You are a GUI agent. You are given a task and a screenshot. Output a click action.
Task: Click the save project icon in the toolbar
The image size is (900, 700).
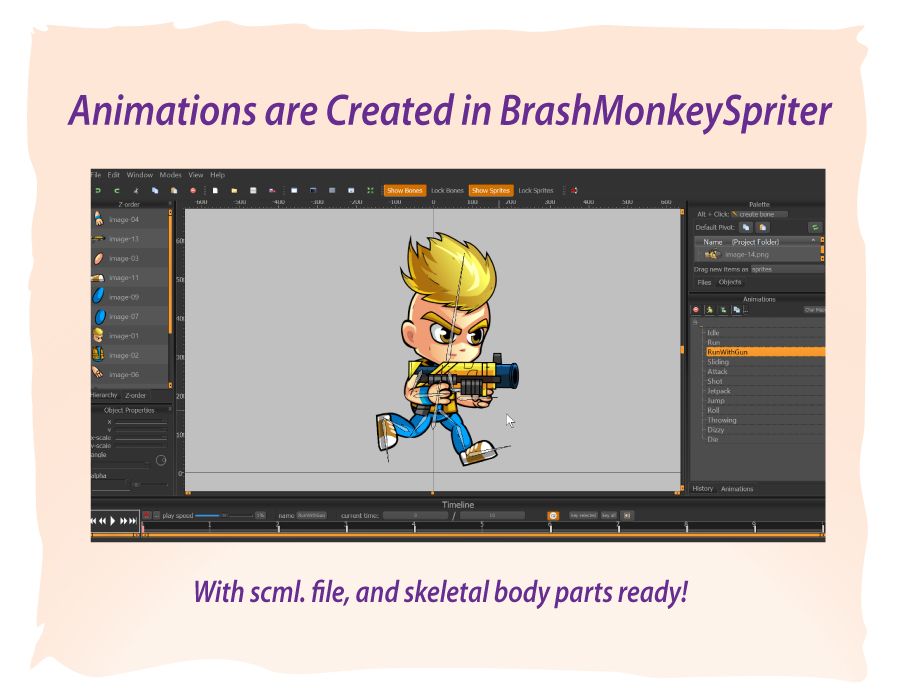pos(253,190)
